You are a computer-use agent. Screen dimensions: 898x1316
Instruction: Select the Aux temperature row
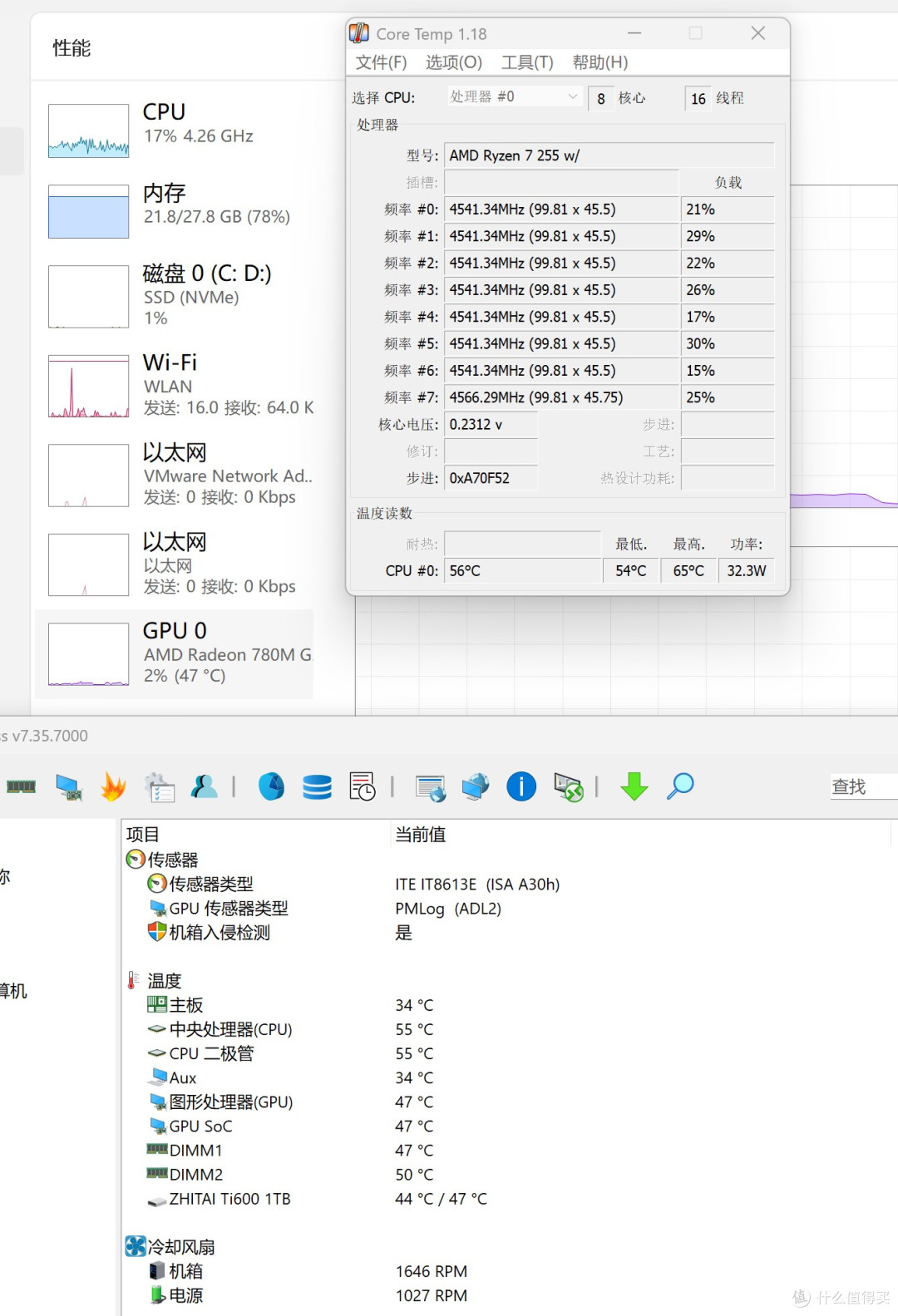(183, 1077)
